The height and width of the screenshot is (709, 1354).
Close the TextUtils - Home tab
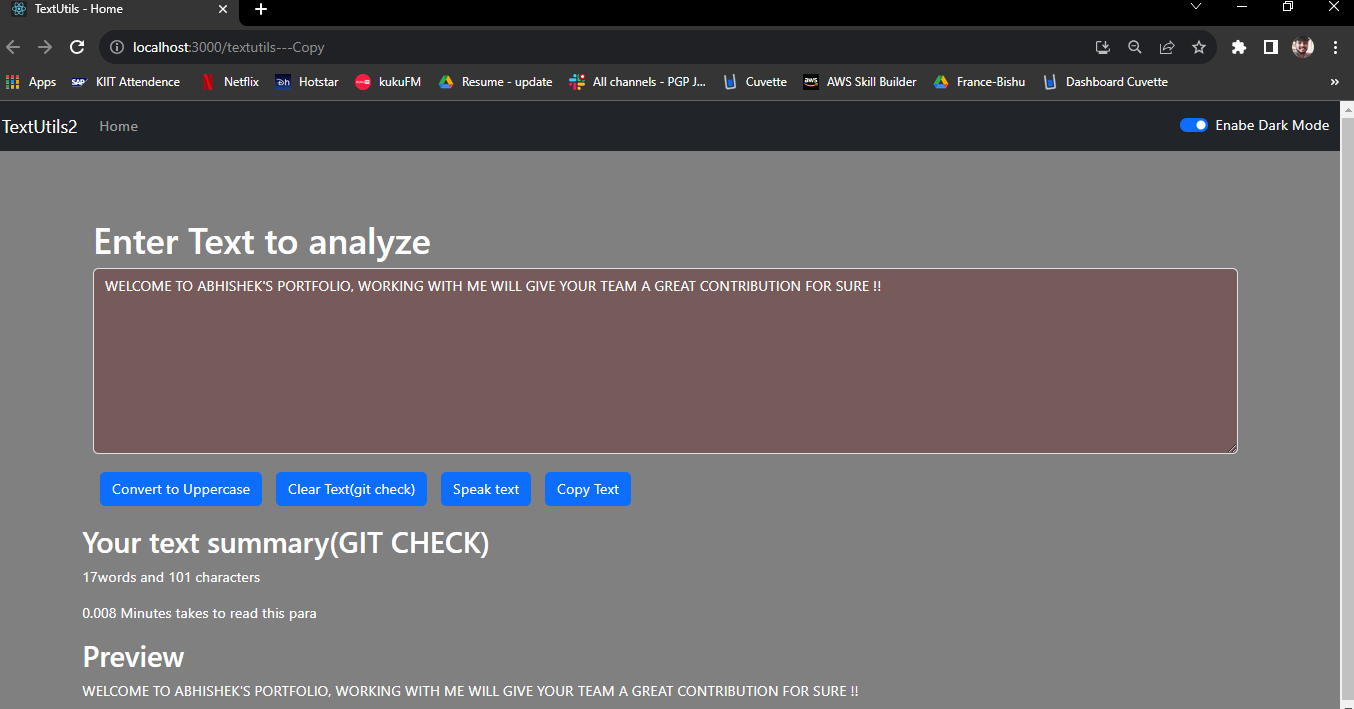tap(222, 9)
